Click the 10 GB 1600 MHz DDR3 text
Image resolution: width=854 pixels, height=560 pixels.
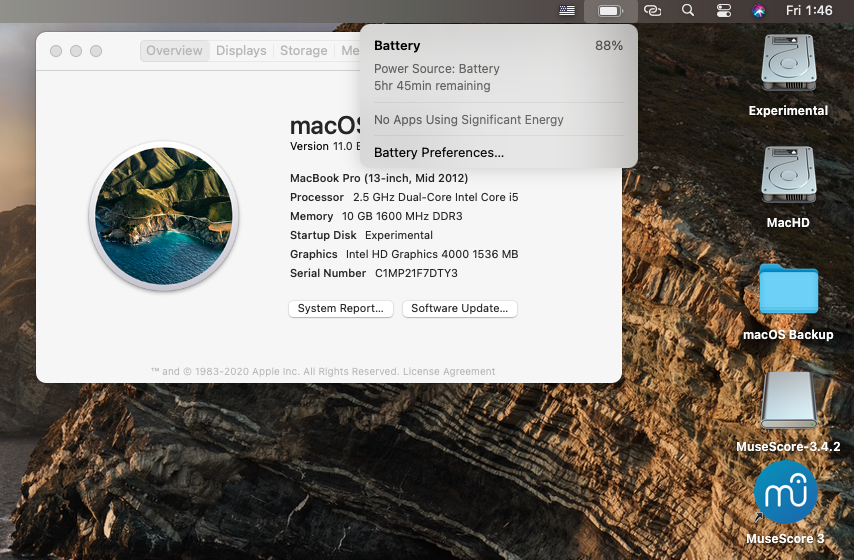point(402,216)
